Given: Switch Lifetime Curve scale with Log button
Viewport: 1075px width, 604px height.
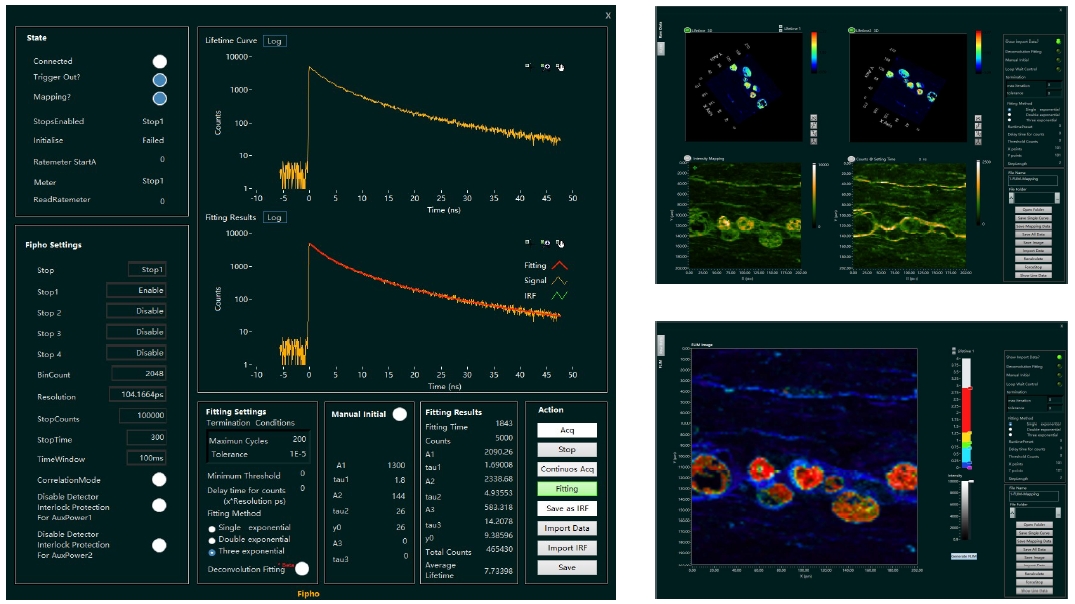Looking at the screenshot, I should click(x=274, y=41).
